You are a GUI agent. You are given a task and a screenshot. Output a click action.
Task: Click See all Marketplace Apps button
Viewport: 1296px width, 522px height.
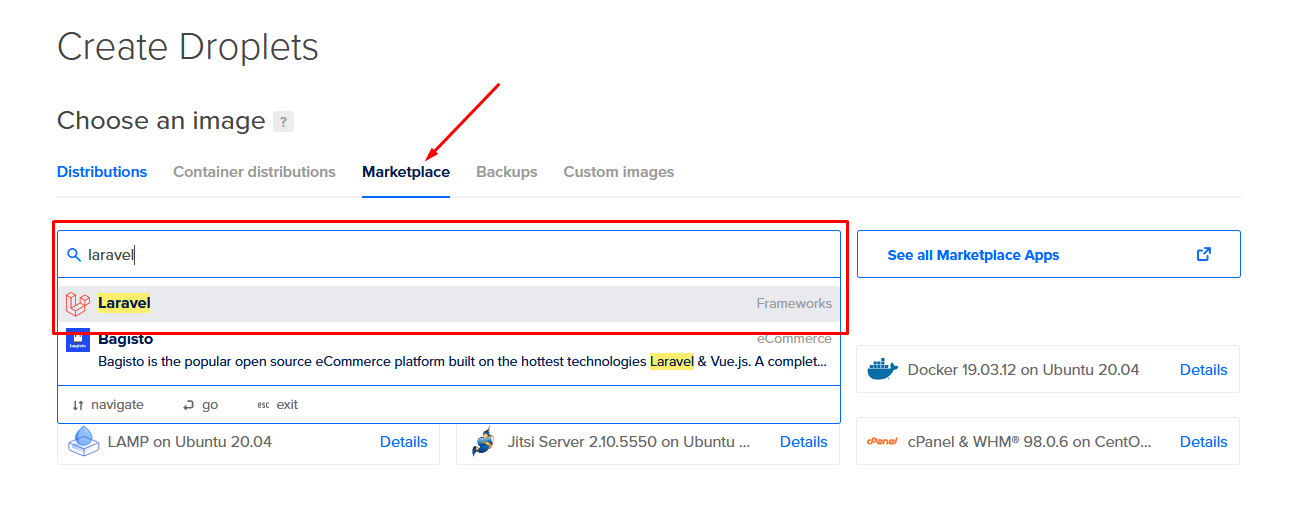1048,254
